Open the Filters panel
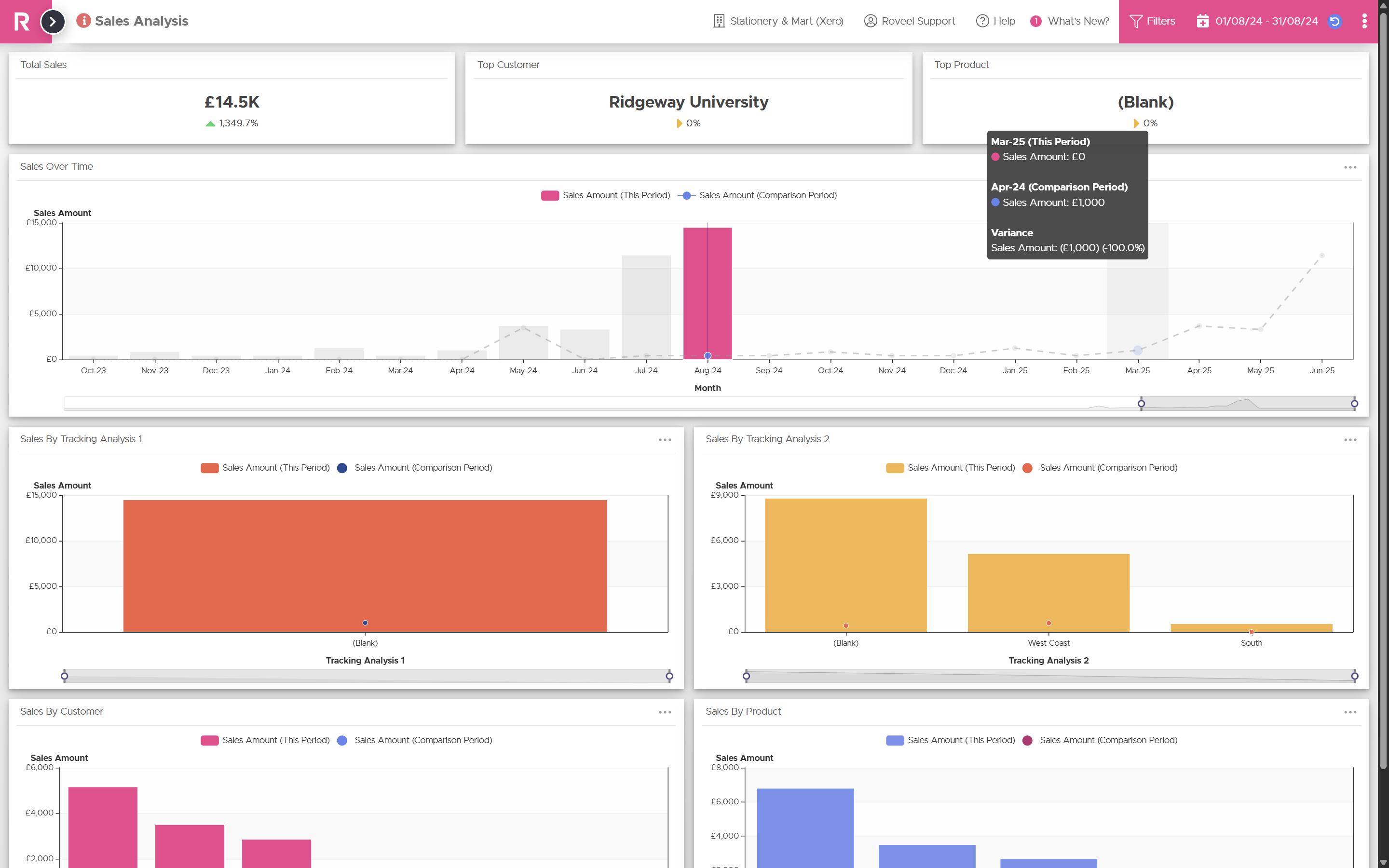This screenshot has height=868, width=1389. coord(1152,21)
